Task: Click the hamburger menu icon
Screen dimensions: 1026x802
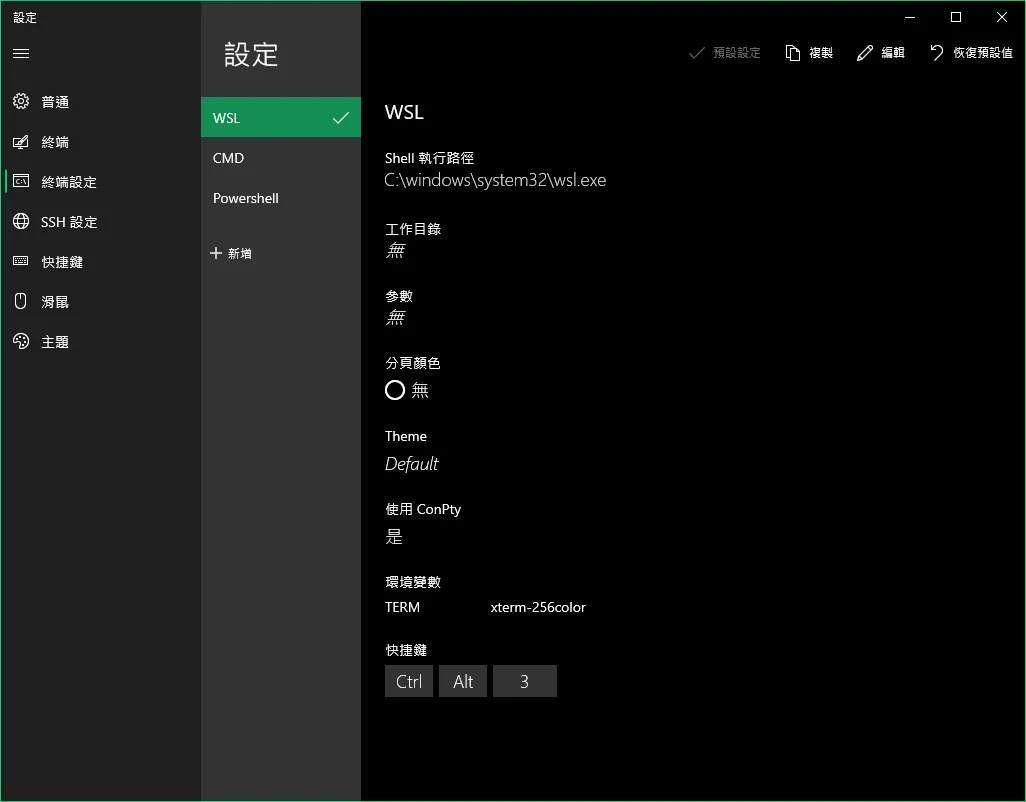Action: [x=21, y=53]
